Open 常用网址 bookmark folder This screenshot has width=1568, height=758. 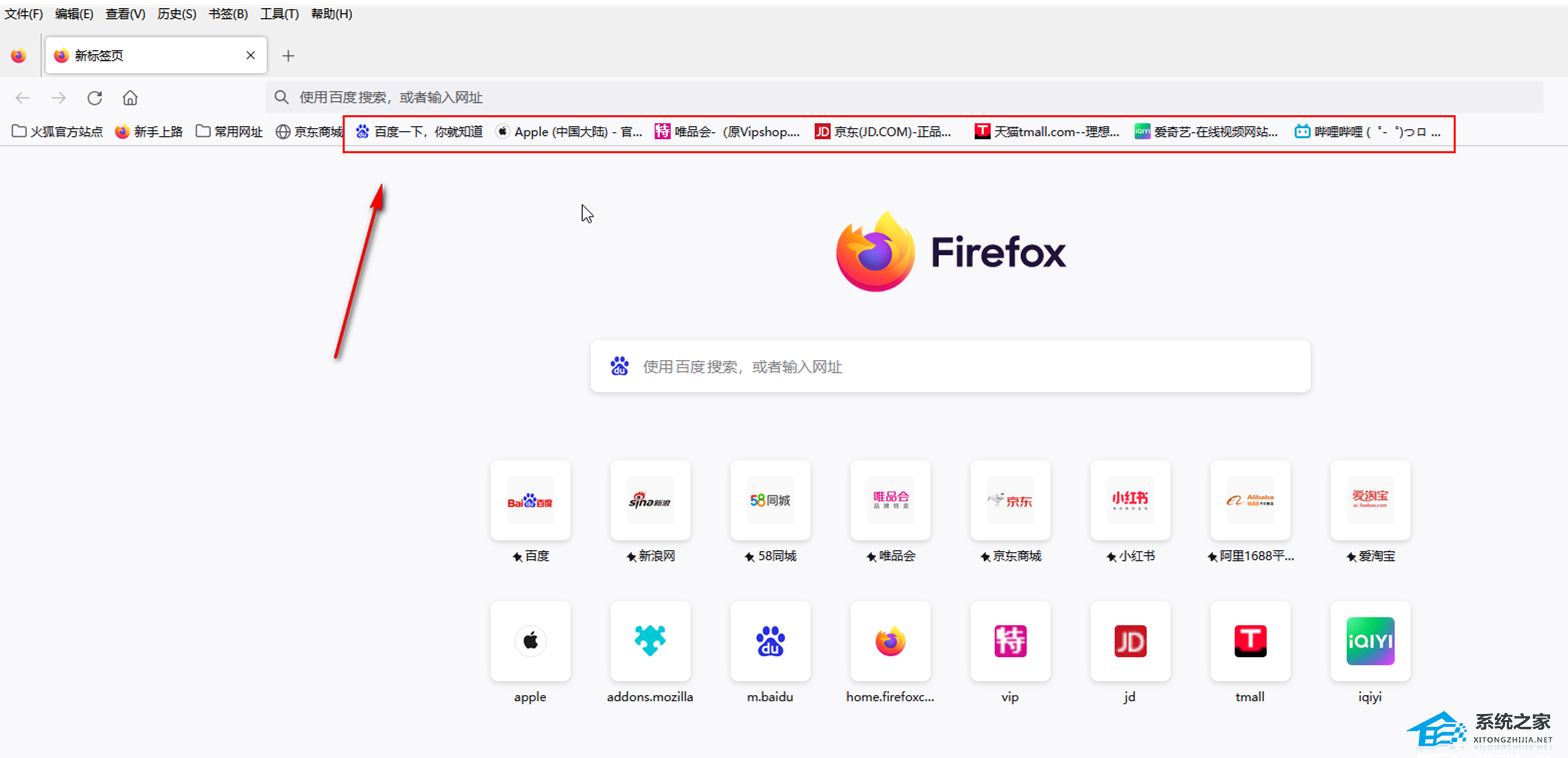229,131
